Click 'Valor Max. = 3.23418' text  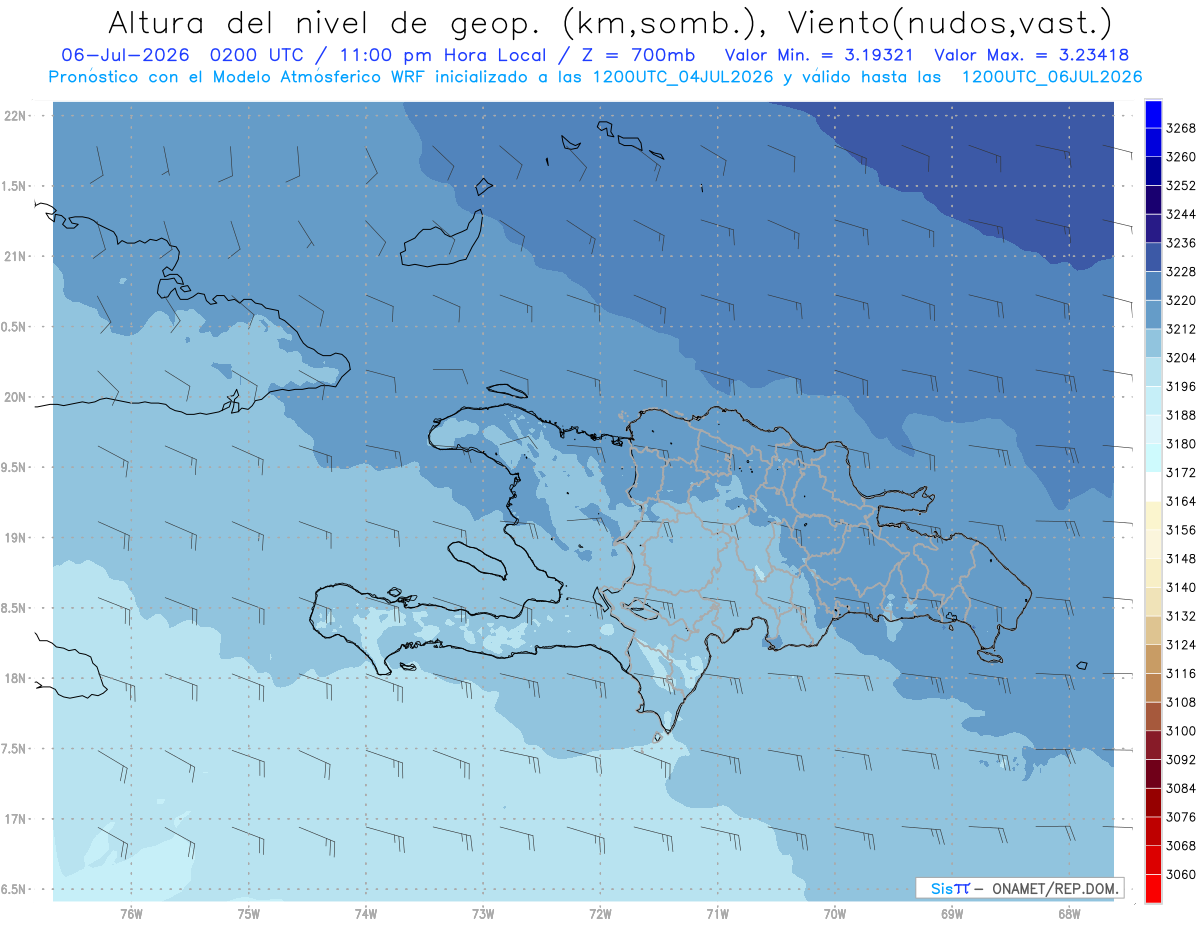click(1032, 55)
